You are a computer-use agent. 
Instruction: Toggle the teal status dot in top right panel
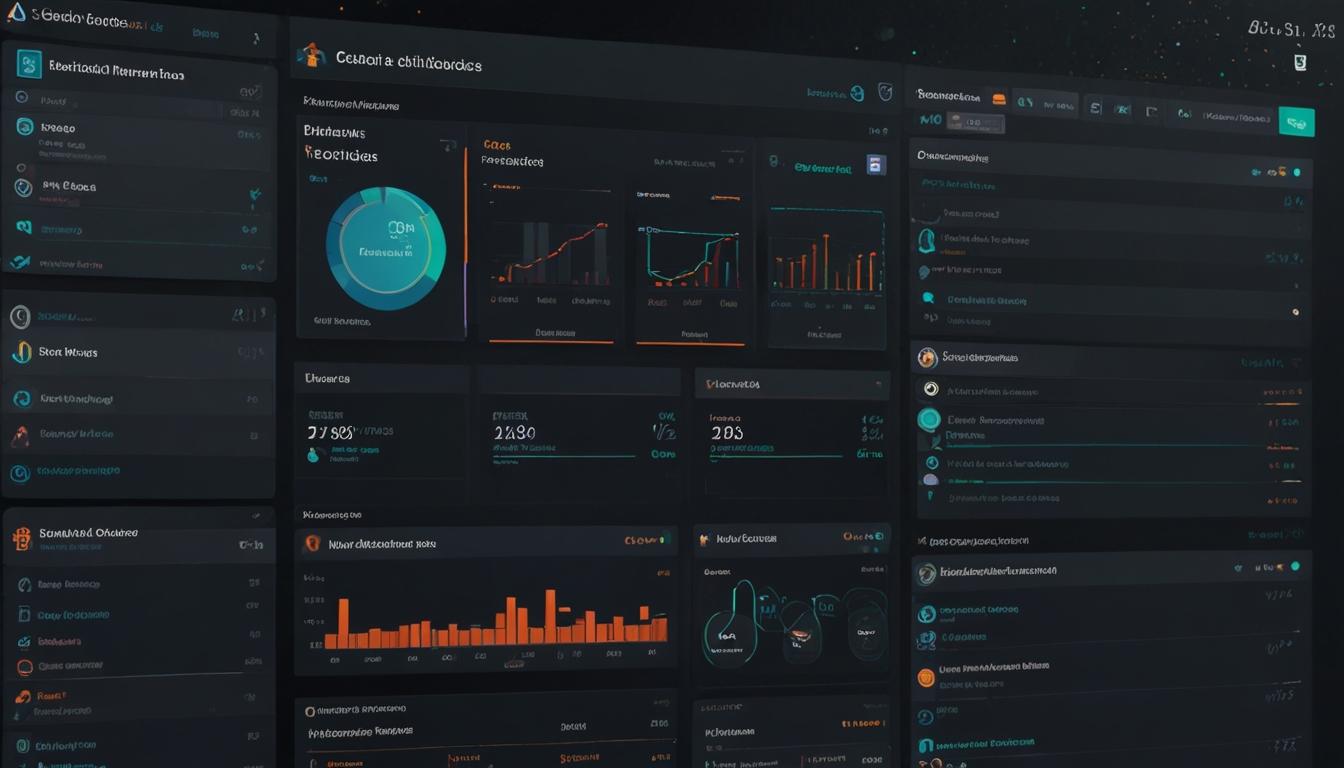point(1297,172)
